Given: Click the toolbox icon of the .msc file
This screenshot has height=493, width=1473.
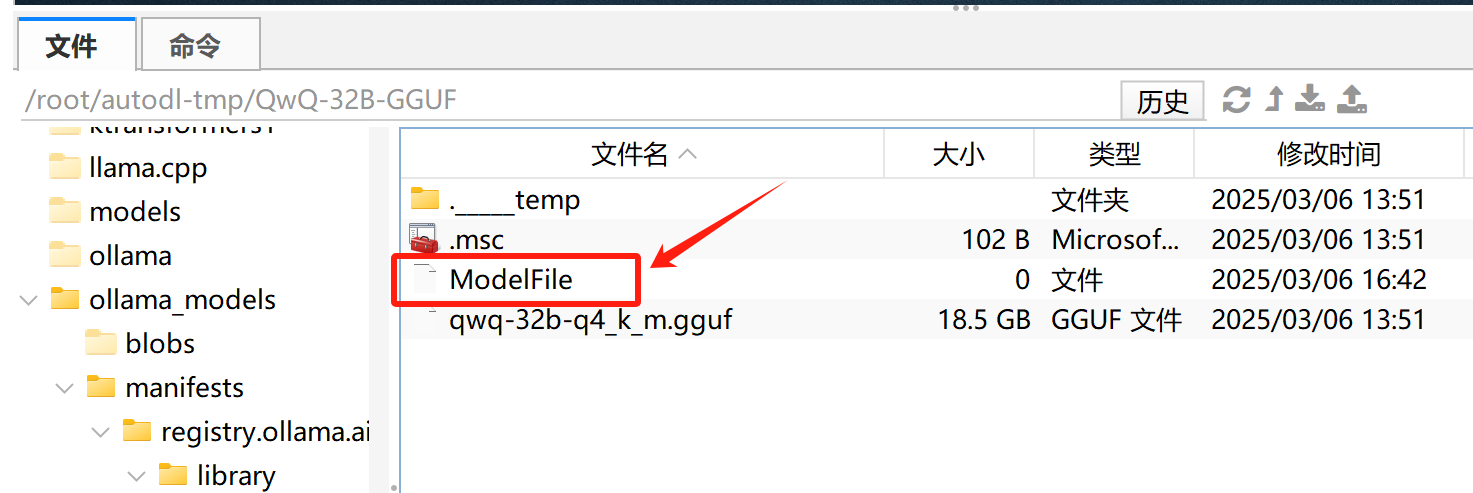Looking at the screenshot, I should point(425,239).
